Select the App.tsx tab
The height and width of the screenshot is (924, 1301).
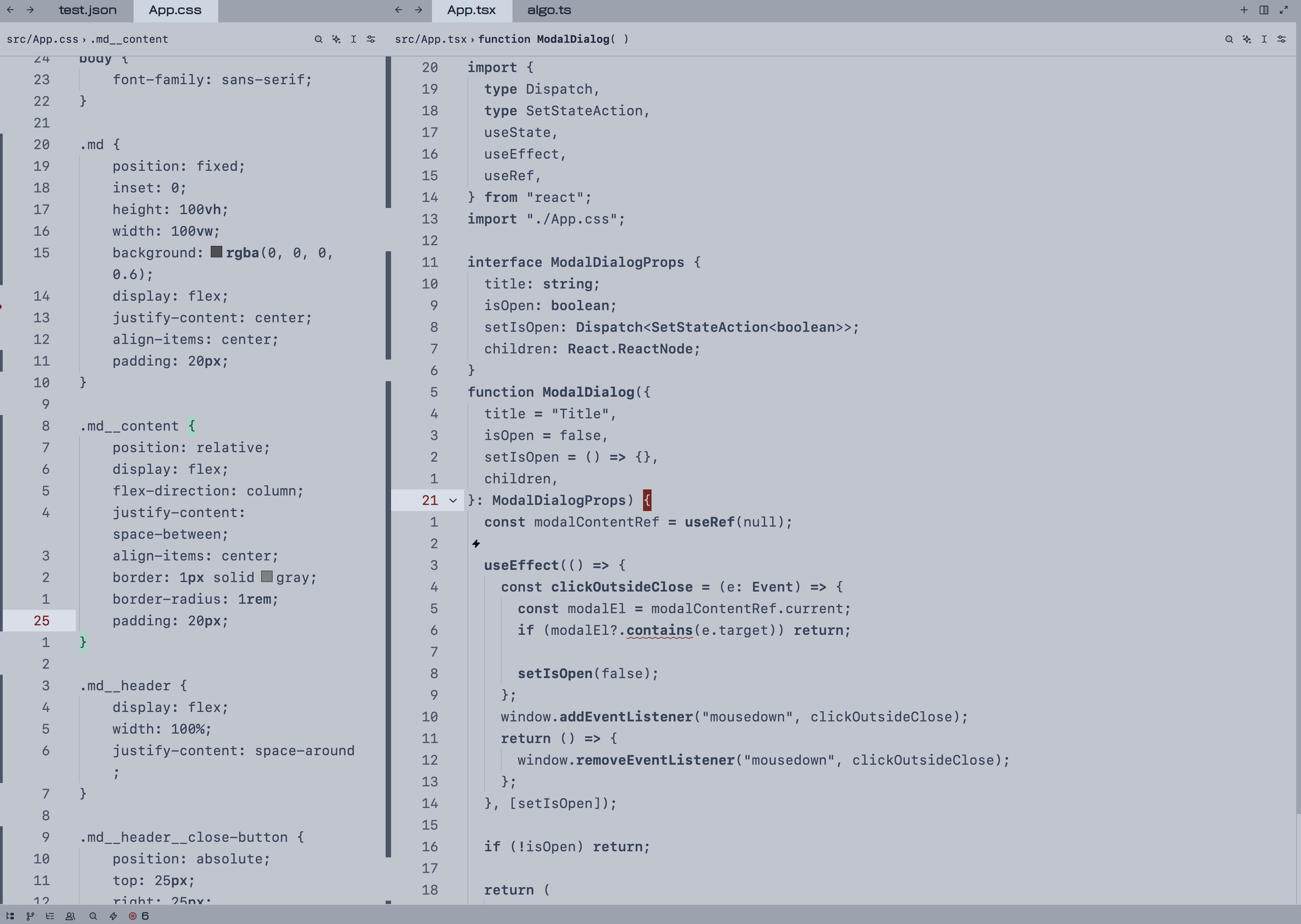[471, 10]
